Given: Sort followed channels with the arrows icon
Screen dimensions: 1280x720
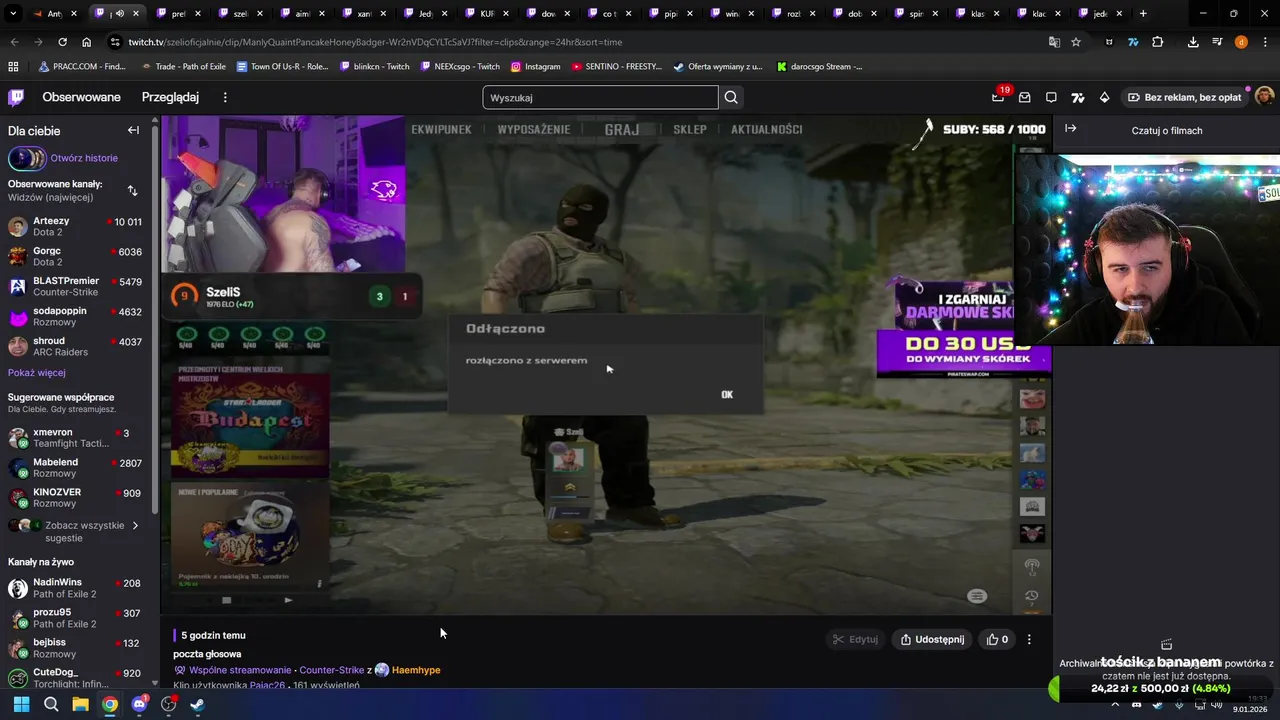Looking at the screenshot, I should [132, 190].
